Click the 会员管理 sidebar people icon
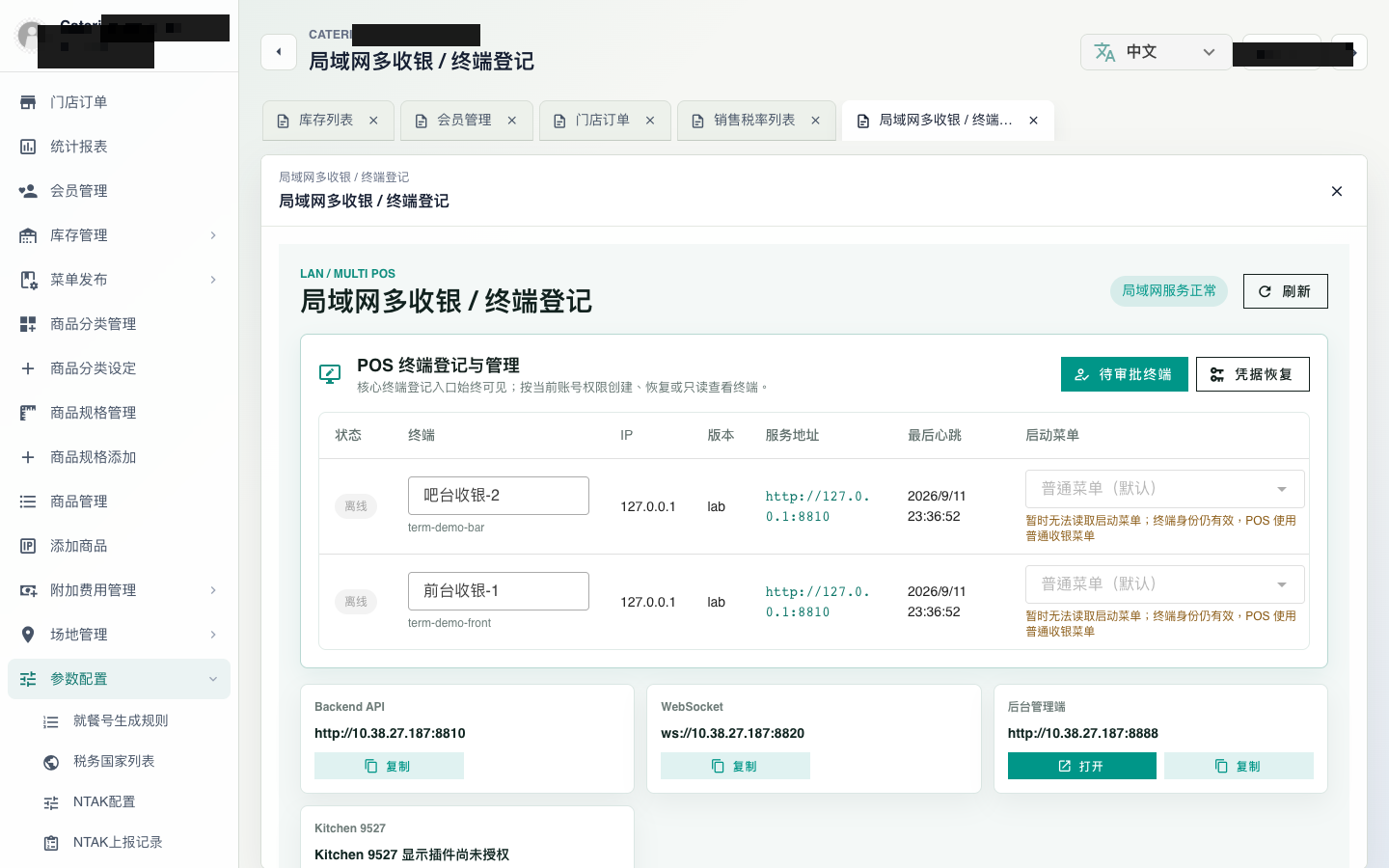 point(28,191)
